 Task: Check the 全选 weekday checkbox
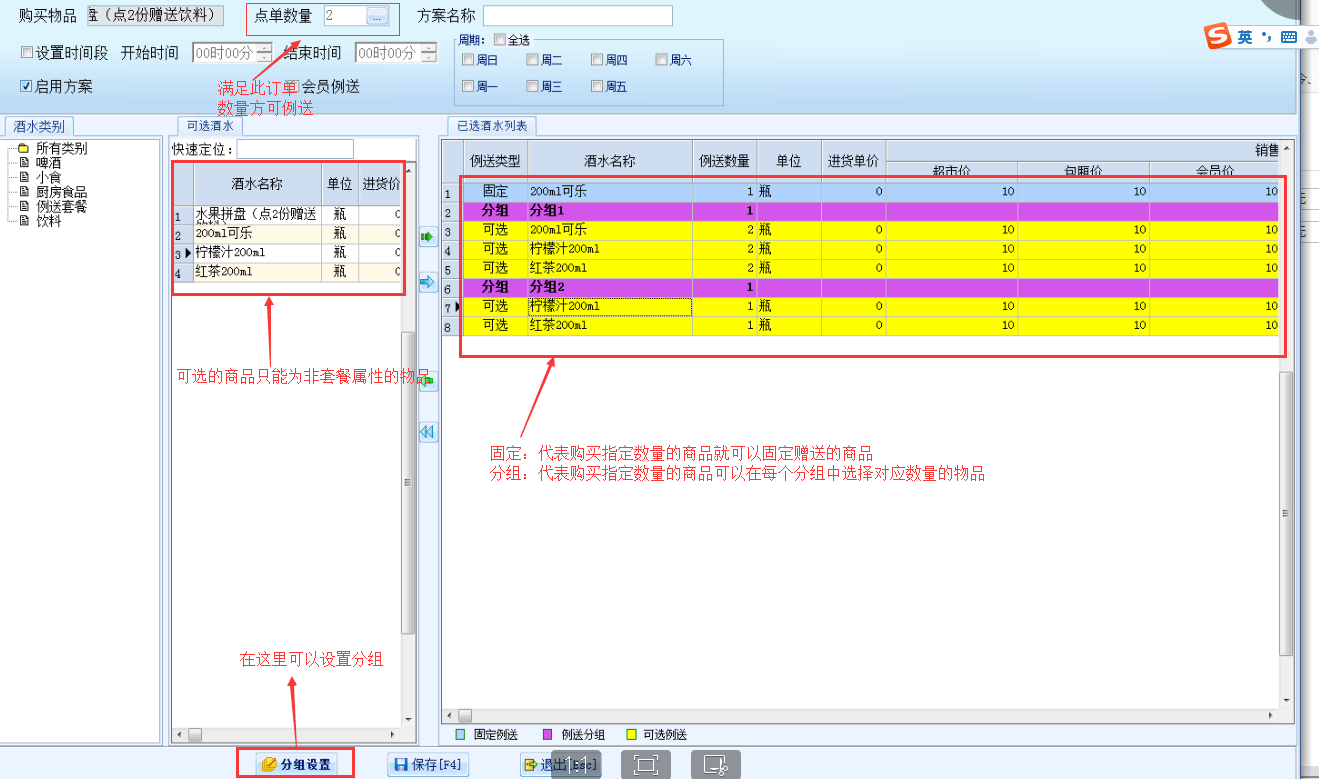(500, 40)
